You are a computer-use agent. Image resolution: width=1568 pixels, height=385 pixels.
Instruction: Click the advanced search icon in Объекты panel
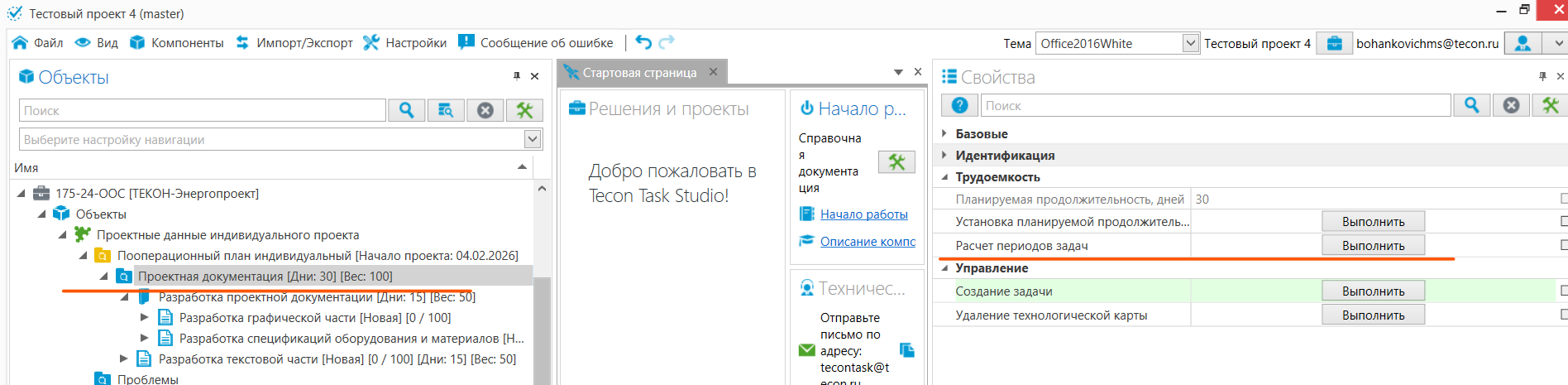pyautogui.click(x=446, y=110)
